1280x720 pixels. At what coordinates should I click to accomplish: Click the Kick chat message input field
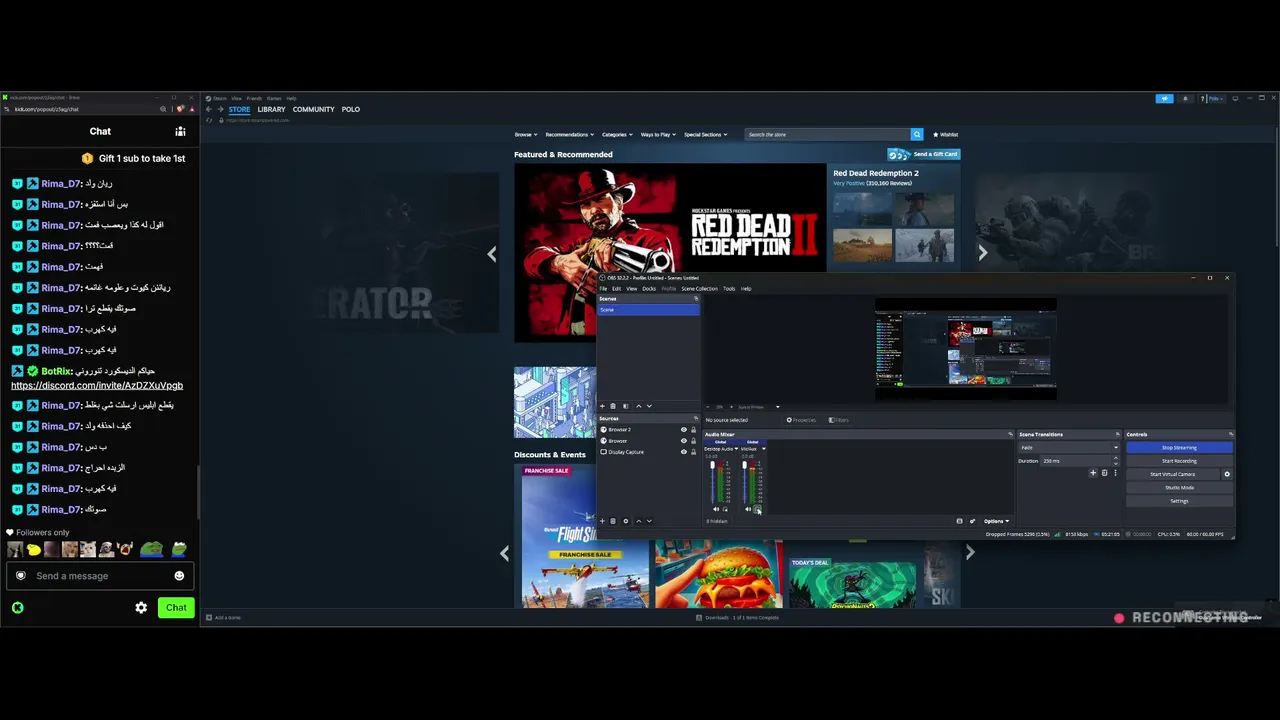pos(100,576)
